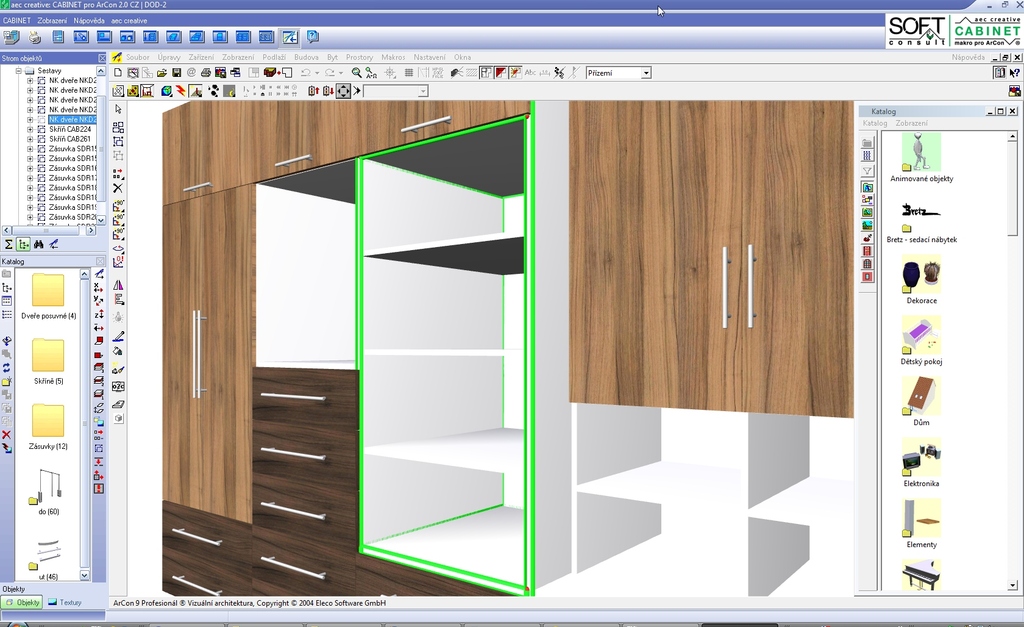Select the zoom magnifier tool
The height and width of the screenshot is (627, 1024).
(x=357, y=73)
